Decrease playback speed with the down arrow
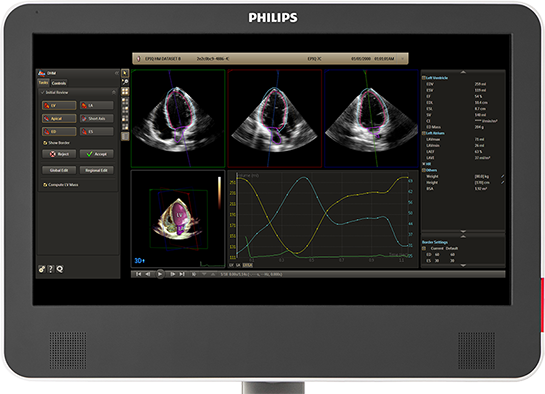The width and height of the screenshot is (545, 394). [204, 274]
